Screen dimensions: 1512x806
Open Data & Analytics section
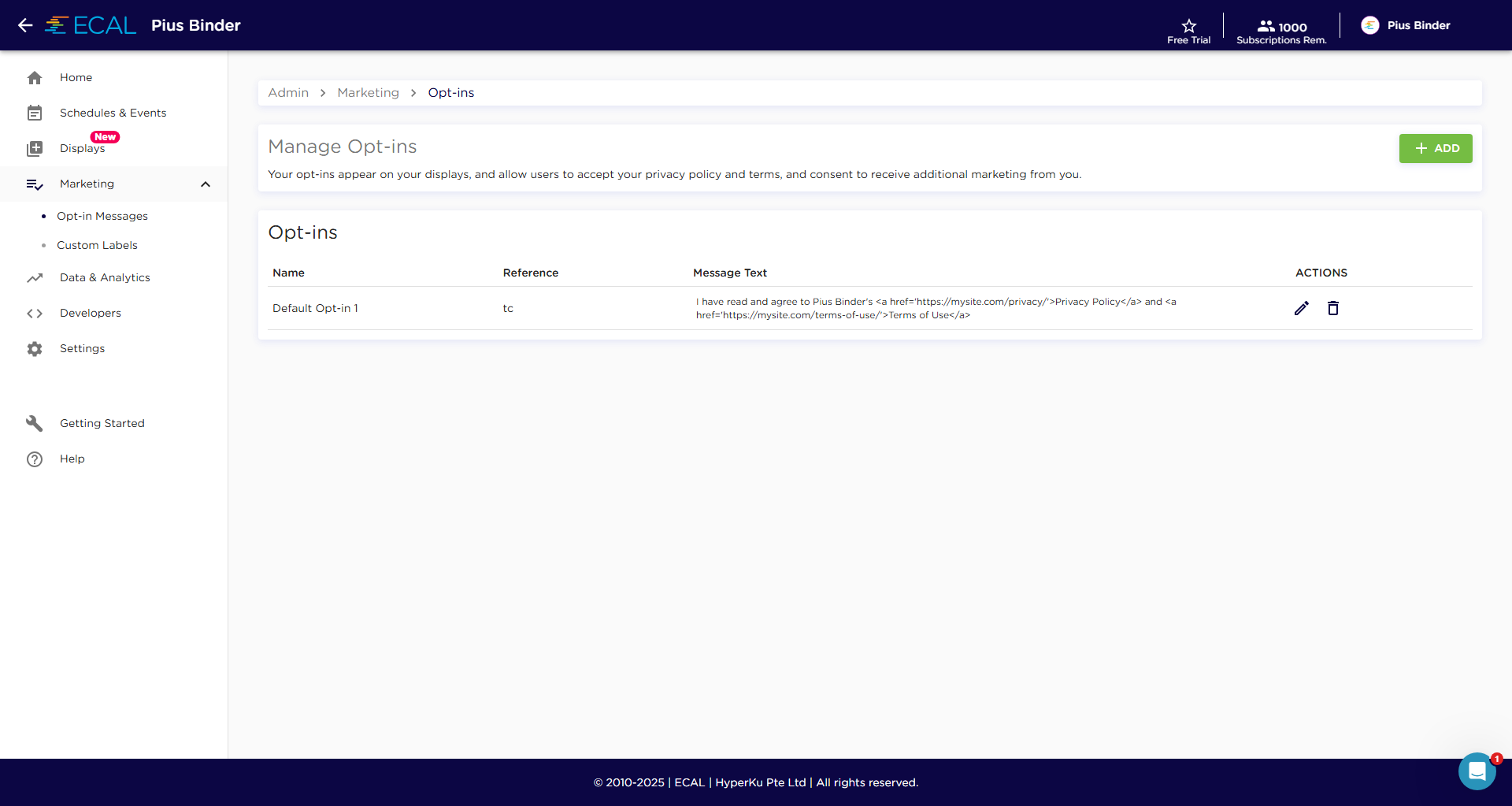pyautogui.click(x=105, y=277)
